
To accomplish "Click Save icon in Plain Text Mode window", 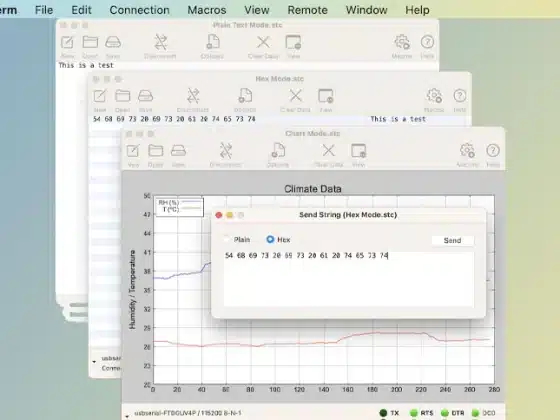I will (113, 42).
